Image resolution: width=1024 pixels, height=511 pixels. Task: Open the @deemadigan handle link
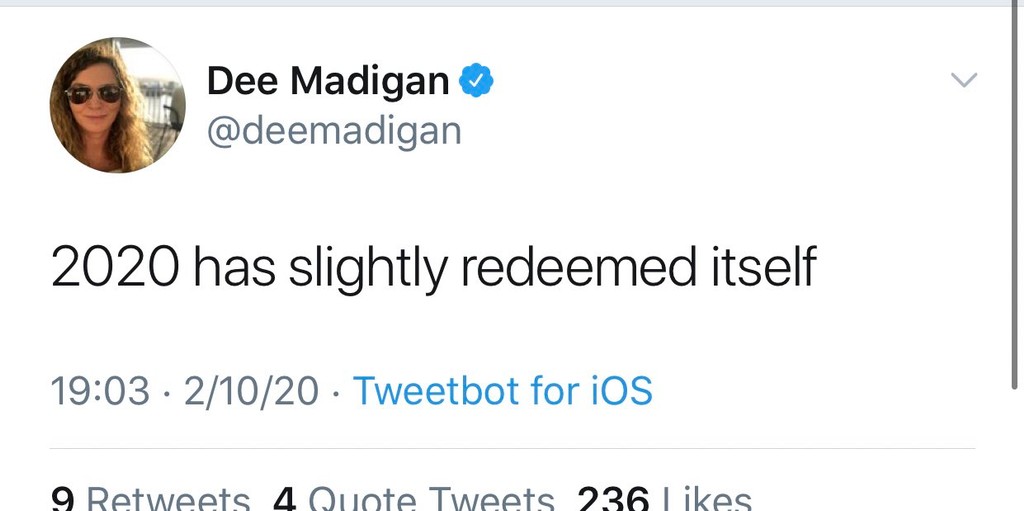tap(334, 130)
